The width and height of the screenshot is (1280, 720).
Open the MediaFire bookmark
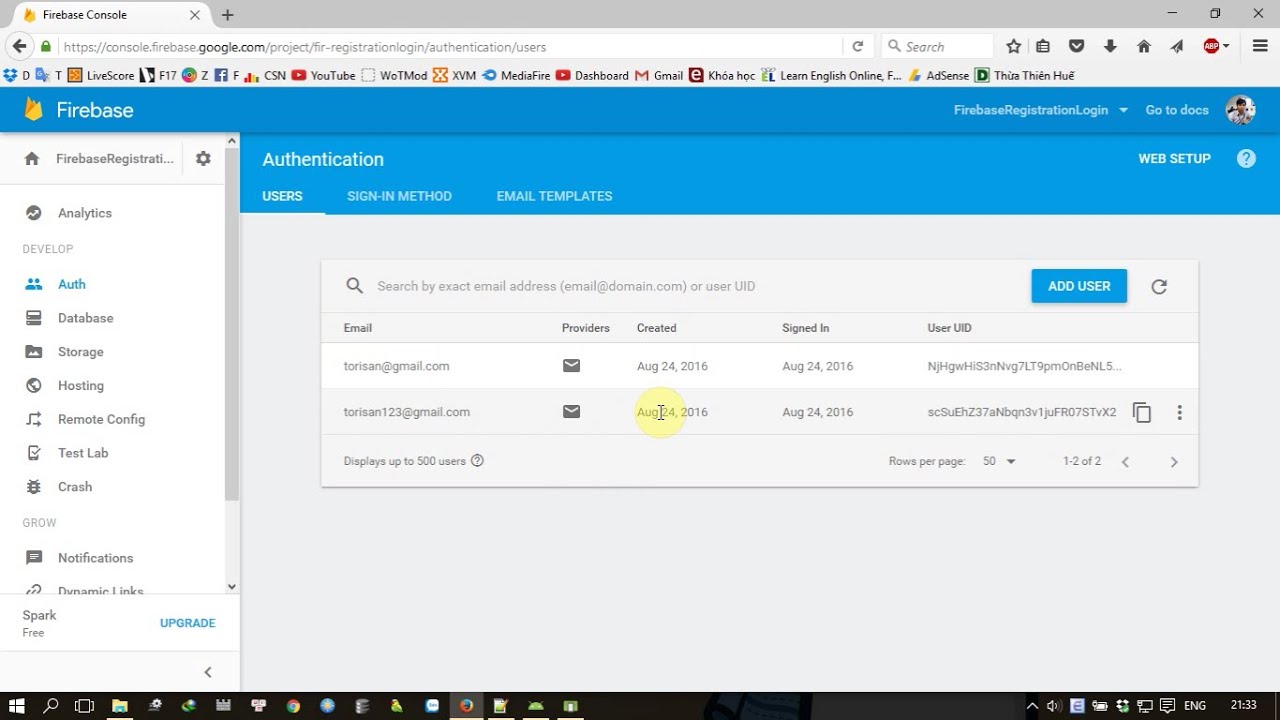515,75
